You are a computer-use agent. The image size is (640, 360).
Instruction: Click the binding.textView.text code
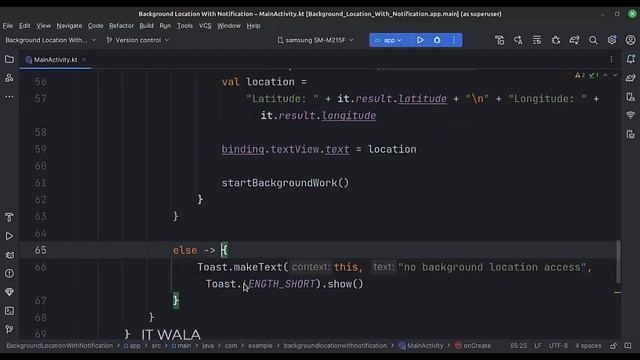point(285,149)
